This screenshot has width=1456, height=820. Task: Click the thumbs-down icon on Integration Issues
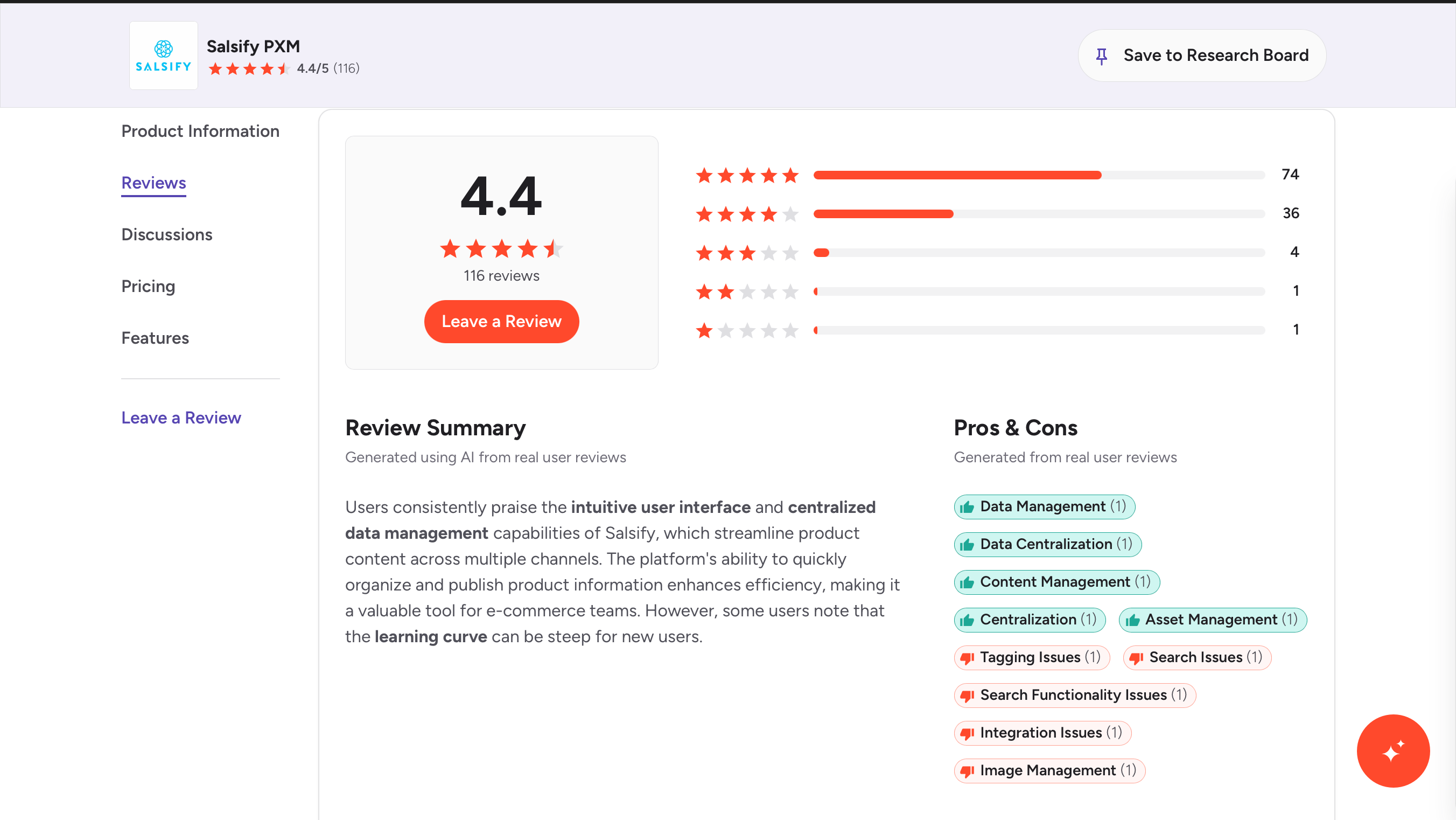(x=967, y=733)
